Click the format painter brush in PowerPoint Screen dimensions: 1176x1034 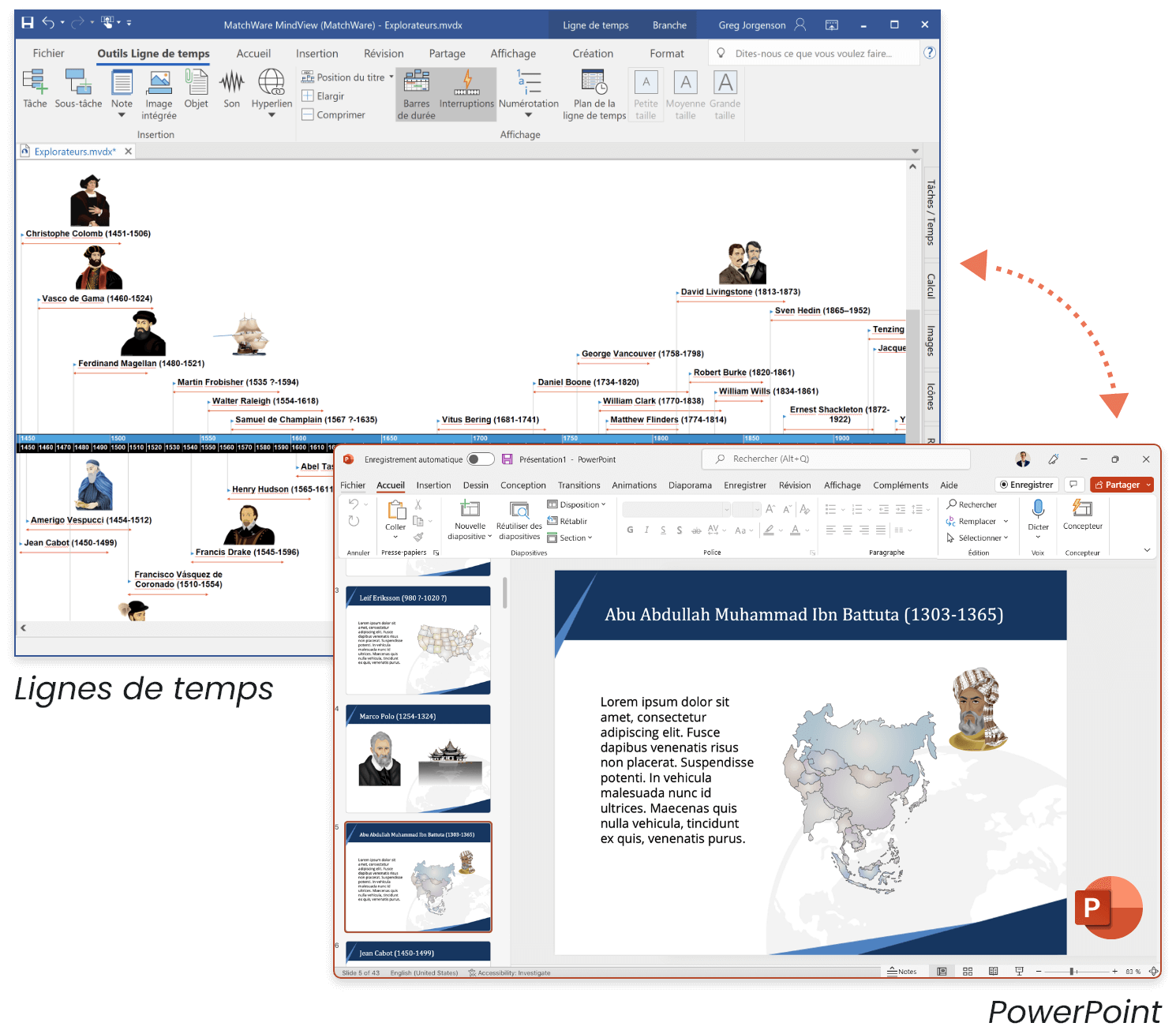[x=418, y=537]
